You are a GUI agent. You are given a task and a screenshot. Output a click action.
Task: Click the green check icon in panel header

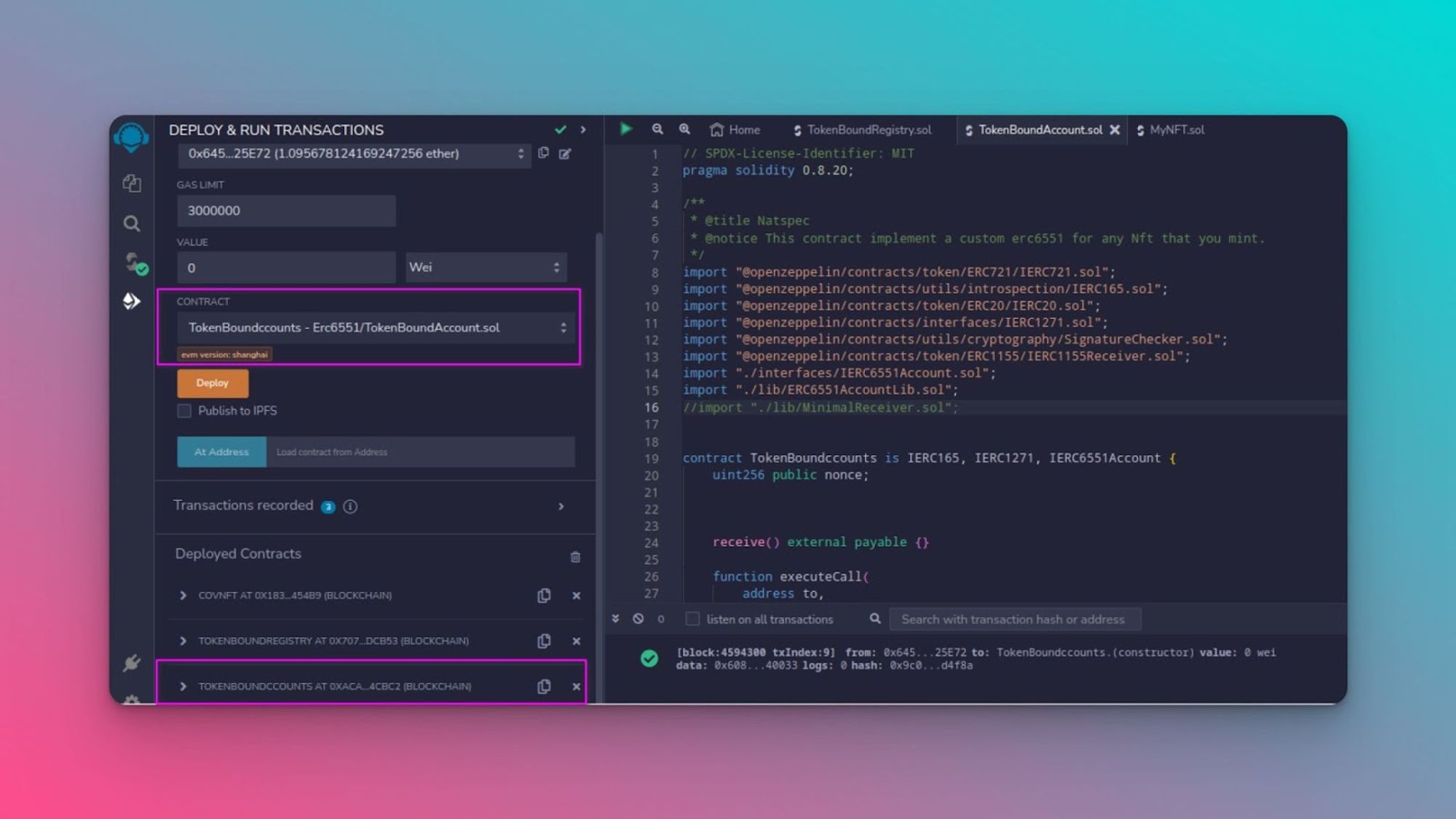pyautogui.click(x=560, y=130)
